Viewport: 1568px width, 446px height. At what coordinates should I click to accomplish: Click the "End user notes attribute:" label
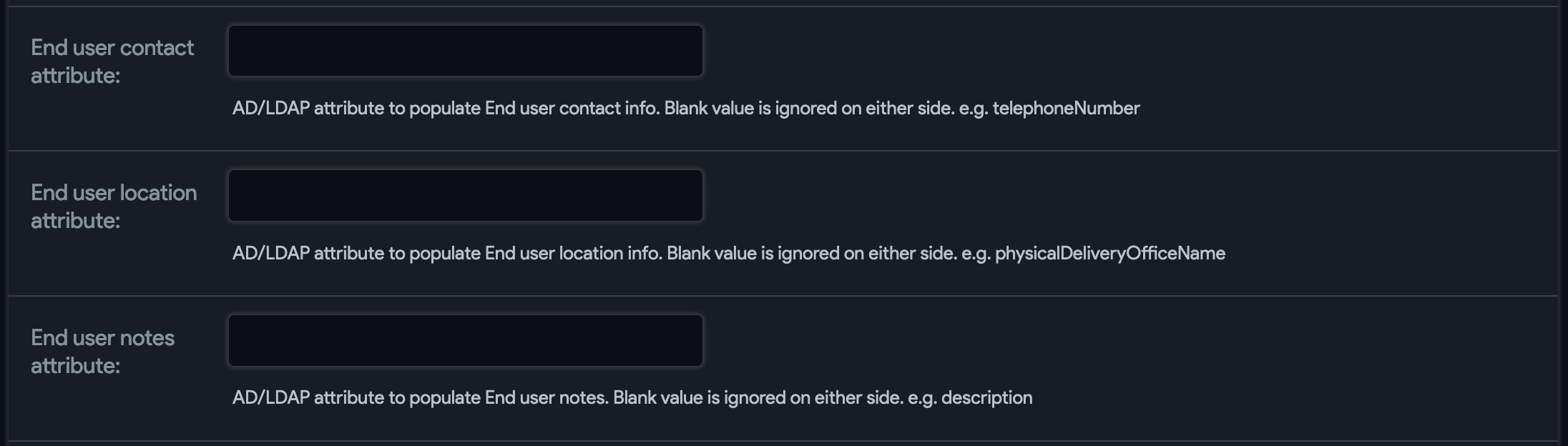click(x=102, y=352)
